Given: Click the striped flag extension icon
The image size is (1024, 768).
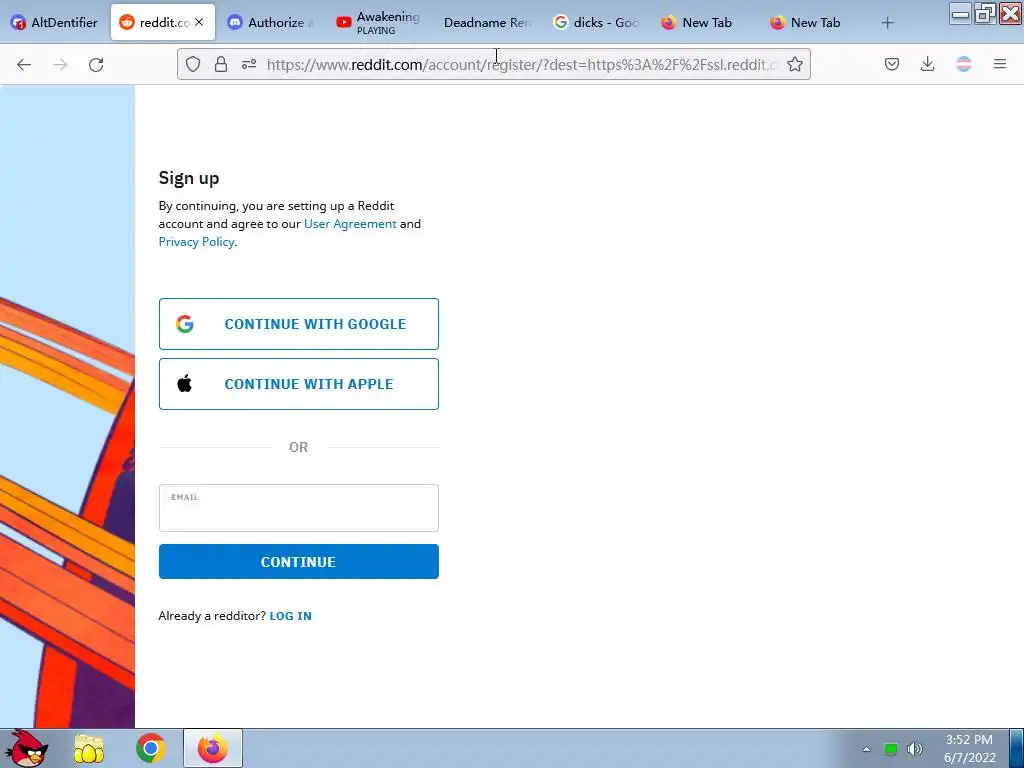Looking at the screenshot, I should [964, 64].
